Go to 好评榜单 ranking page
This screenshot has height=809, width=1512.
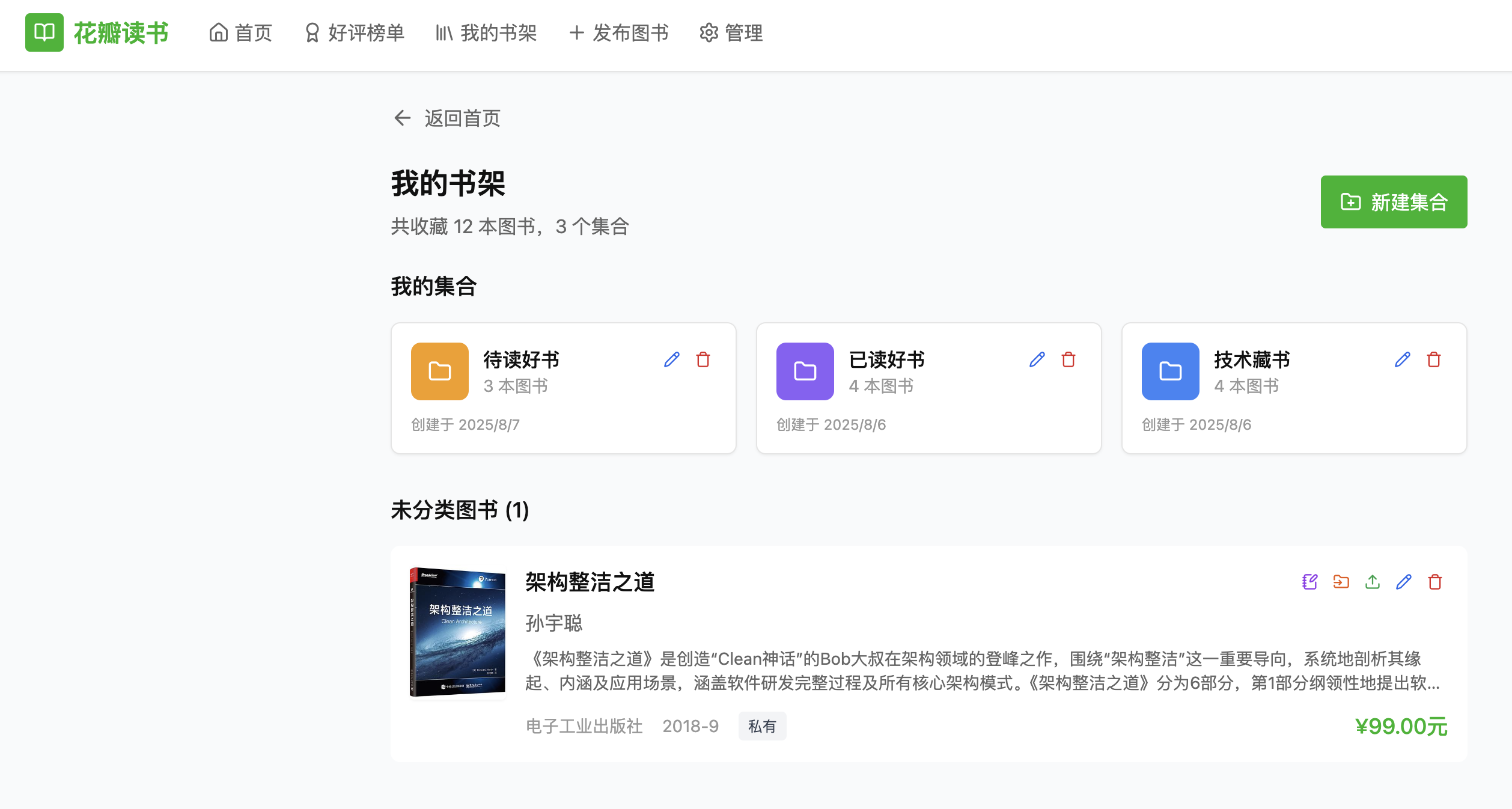point(355,32)
